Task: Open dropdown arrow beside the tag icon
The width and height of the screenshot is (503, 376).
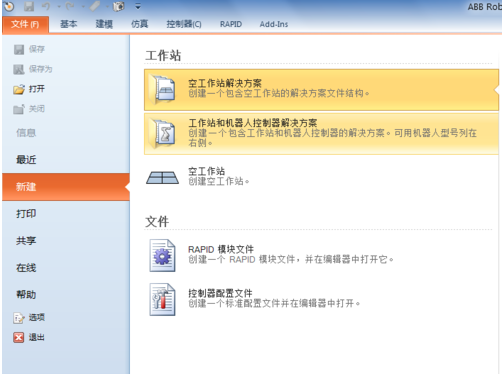Action: pyautogui.click(x=107, y=6)
